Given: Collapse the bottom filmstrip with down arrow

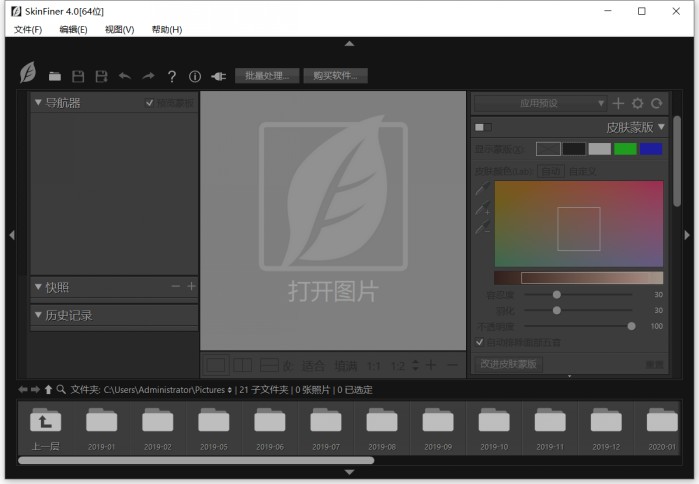Looking at the screenshot, I should click(x=350, y=472).
